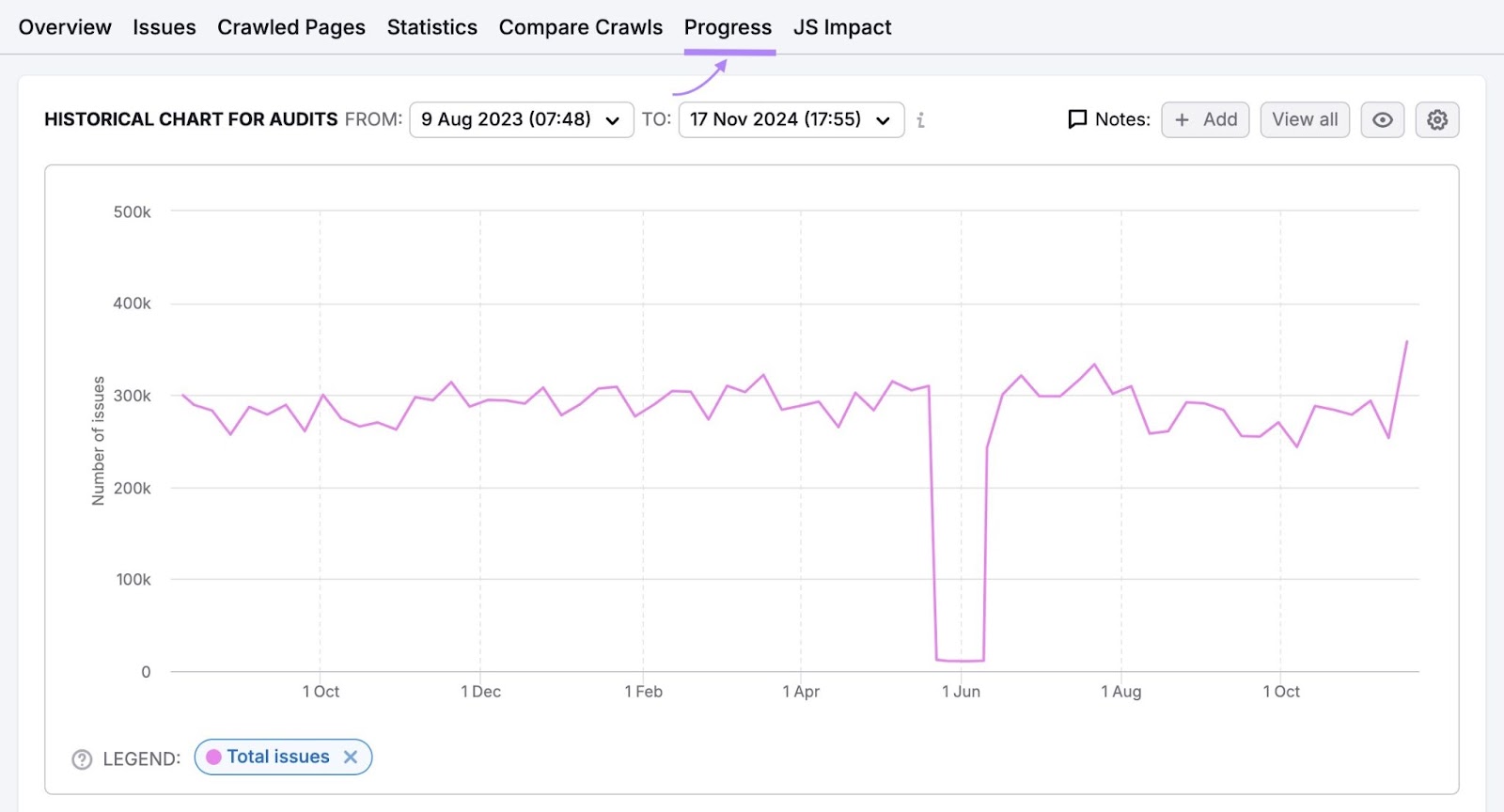
Task: Open the Compare Crawls tab
Action: click(581, 27)
